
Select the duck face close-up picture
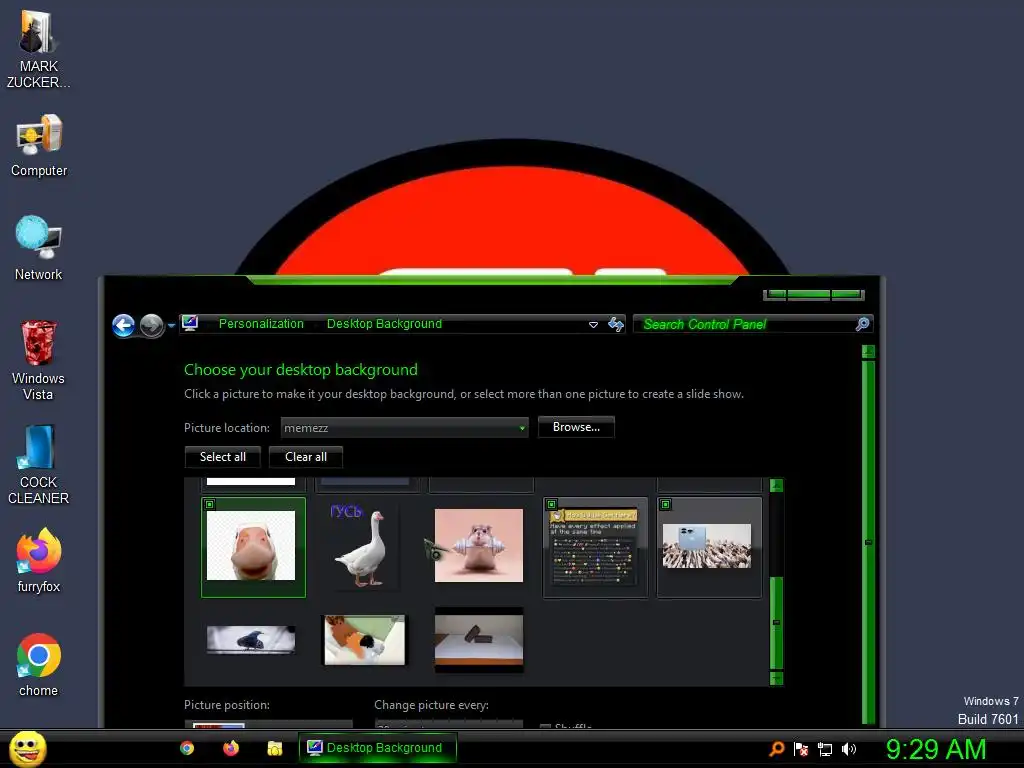(253, 547)
